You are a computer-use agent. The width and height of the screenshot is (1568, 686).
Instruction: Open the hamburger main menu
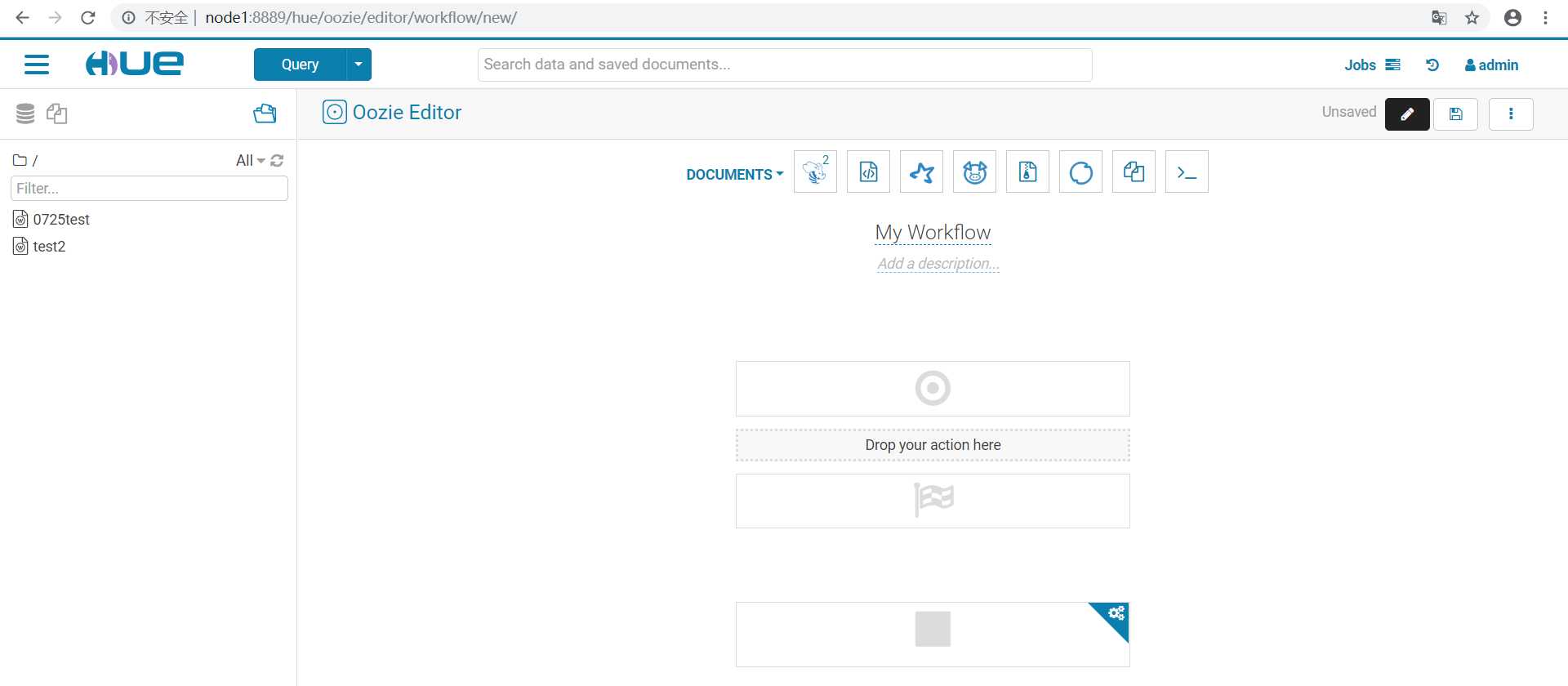tap(37, 65)
